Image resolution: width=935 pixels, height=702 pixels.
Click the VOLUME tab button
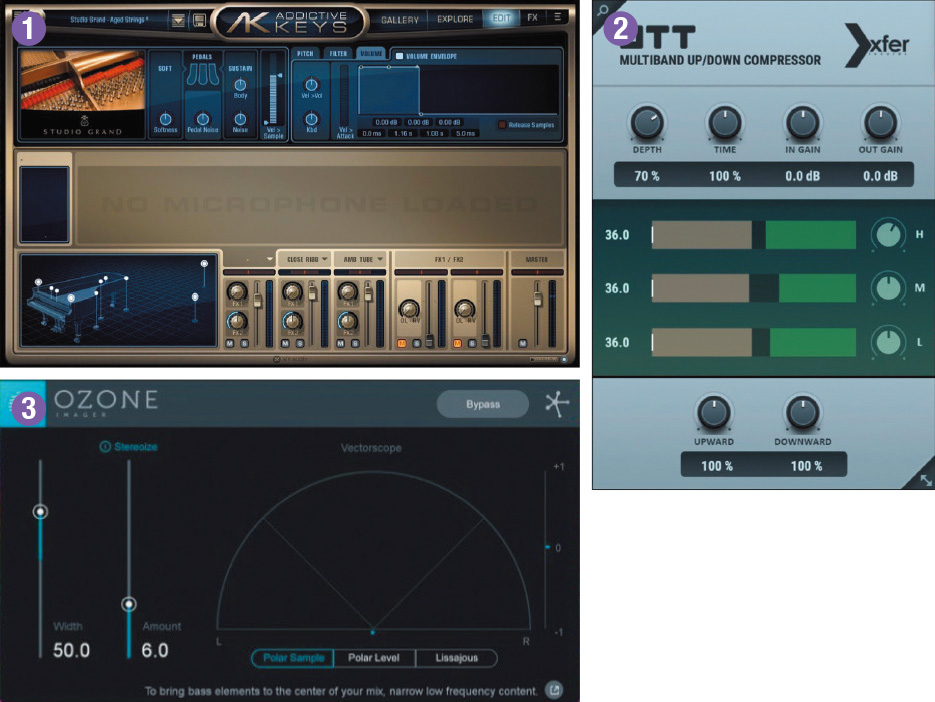coord(371,54)
